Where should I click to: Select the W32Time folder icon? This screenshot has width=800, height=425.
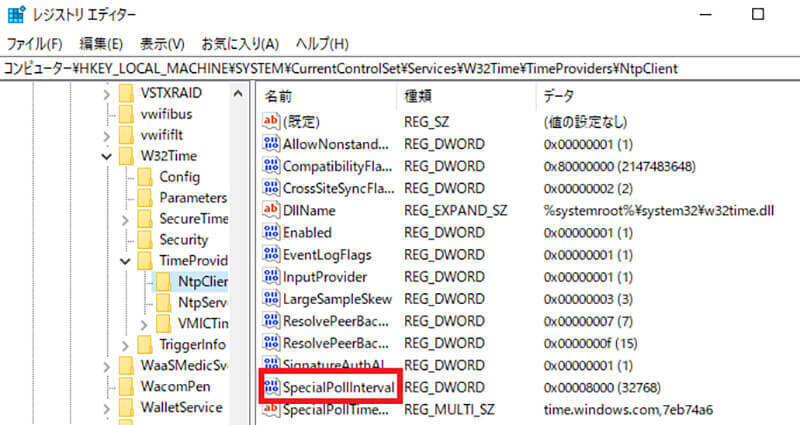click(x=126, y=156)
